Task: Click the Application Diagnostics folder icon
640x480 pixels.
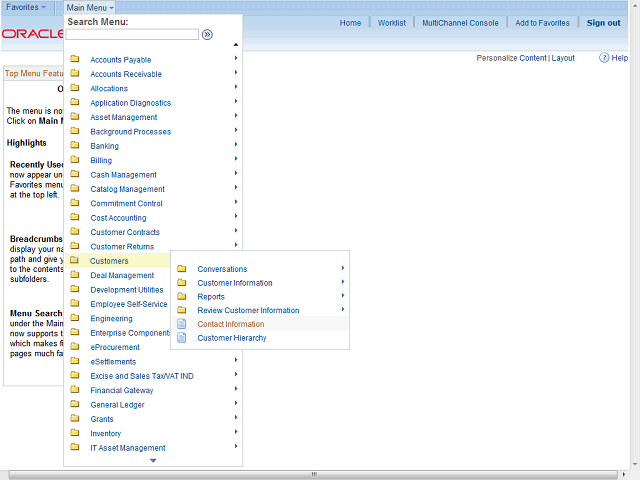Action: (x=75, y=102)
